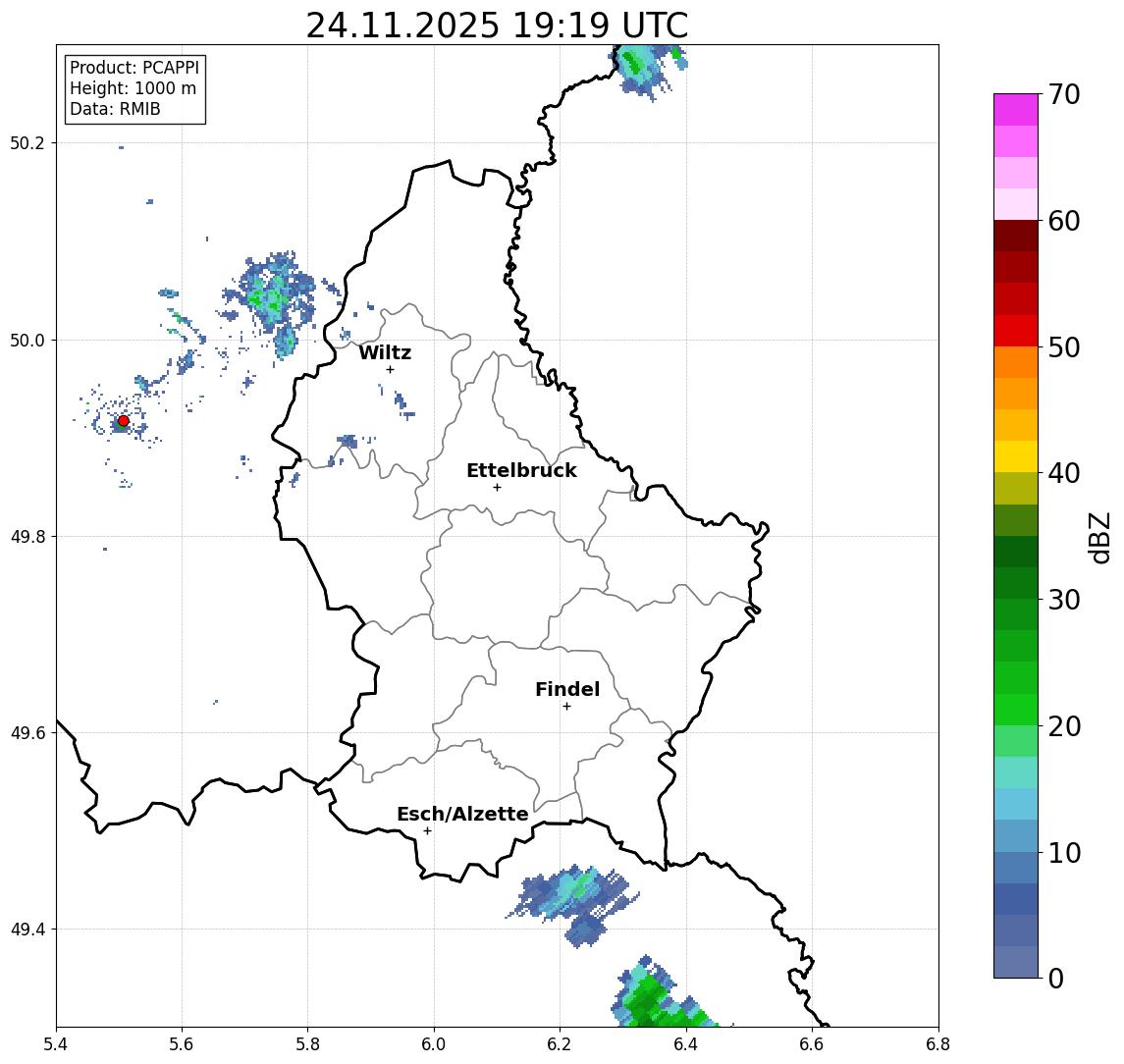
Task: Click the Ettelbruck city label
Action: coord(521,470)
